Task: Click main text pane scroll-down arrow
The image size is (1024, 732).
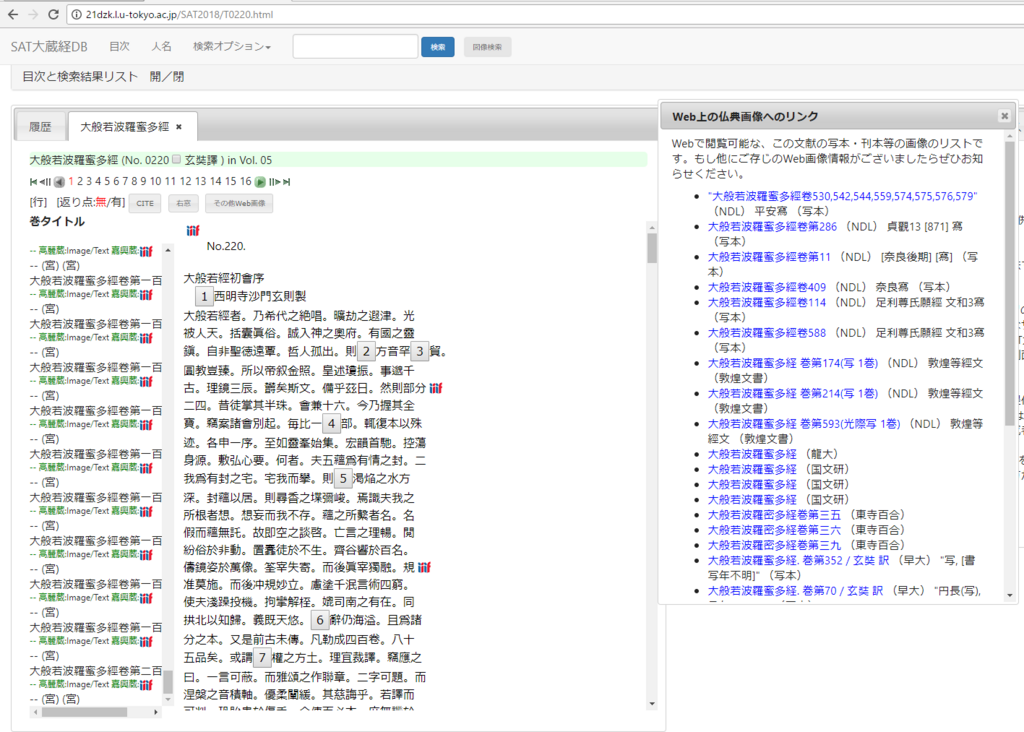Action: [652, 703]
